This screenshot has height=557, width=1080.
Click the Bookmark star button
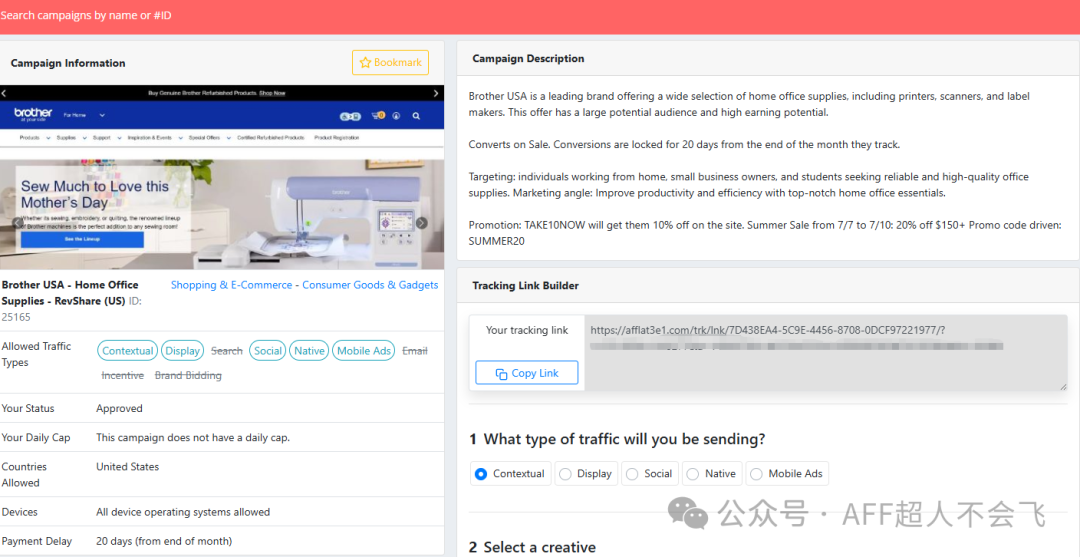pyautogui.click(x=390, y=63)
